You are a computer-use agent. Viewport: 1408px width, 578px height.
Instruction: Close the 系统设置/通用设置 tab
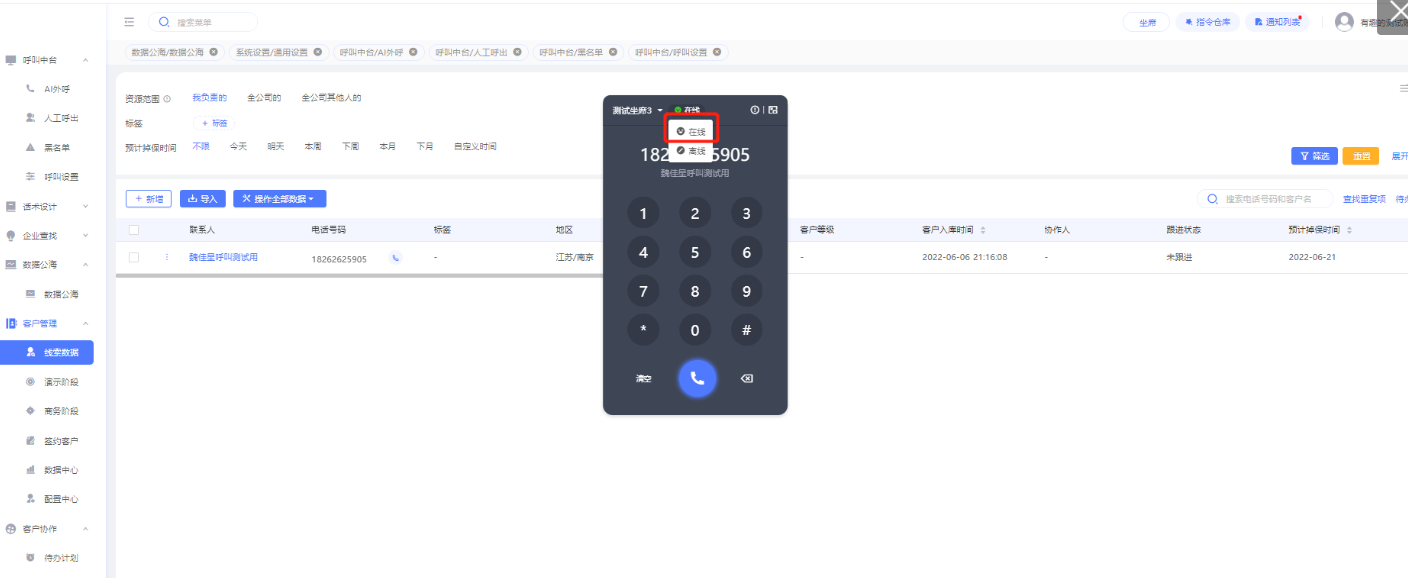[318, 52]
